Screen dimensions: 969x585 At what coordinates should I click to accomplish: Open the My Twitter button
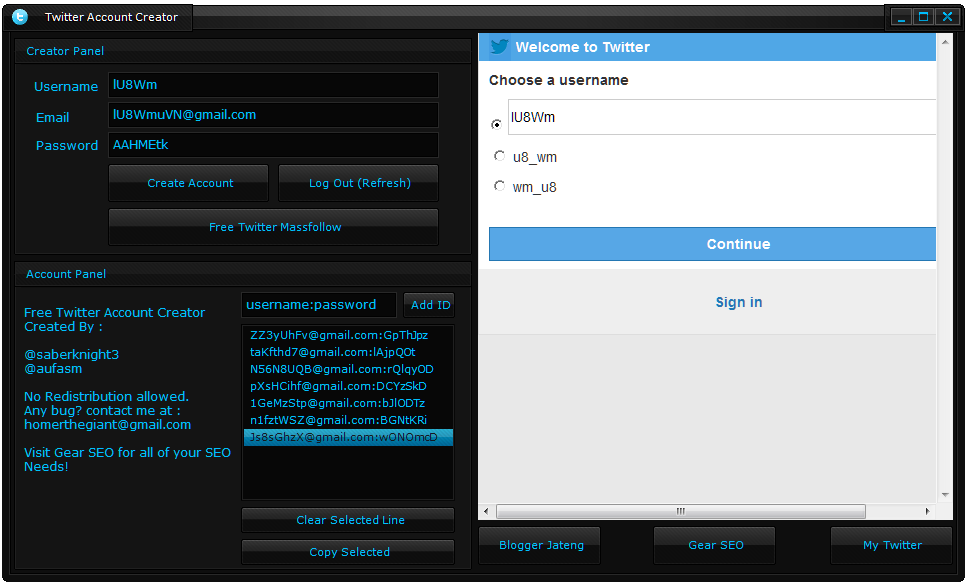892,545
